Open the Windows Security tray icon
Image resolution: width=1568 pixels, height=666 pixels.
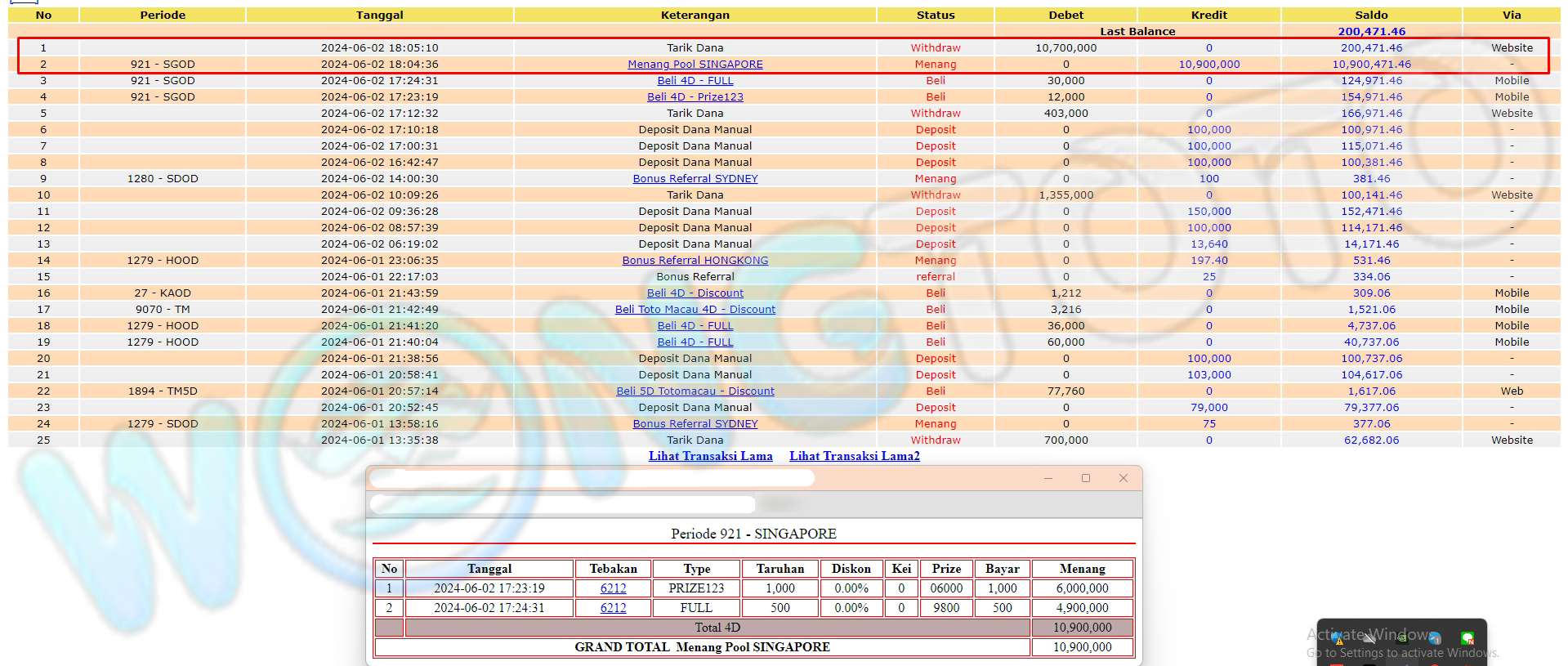click(x=1338, y=639)
